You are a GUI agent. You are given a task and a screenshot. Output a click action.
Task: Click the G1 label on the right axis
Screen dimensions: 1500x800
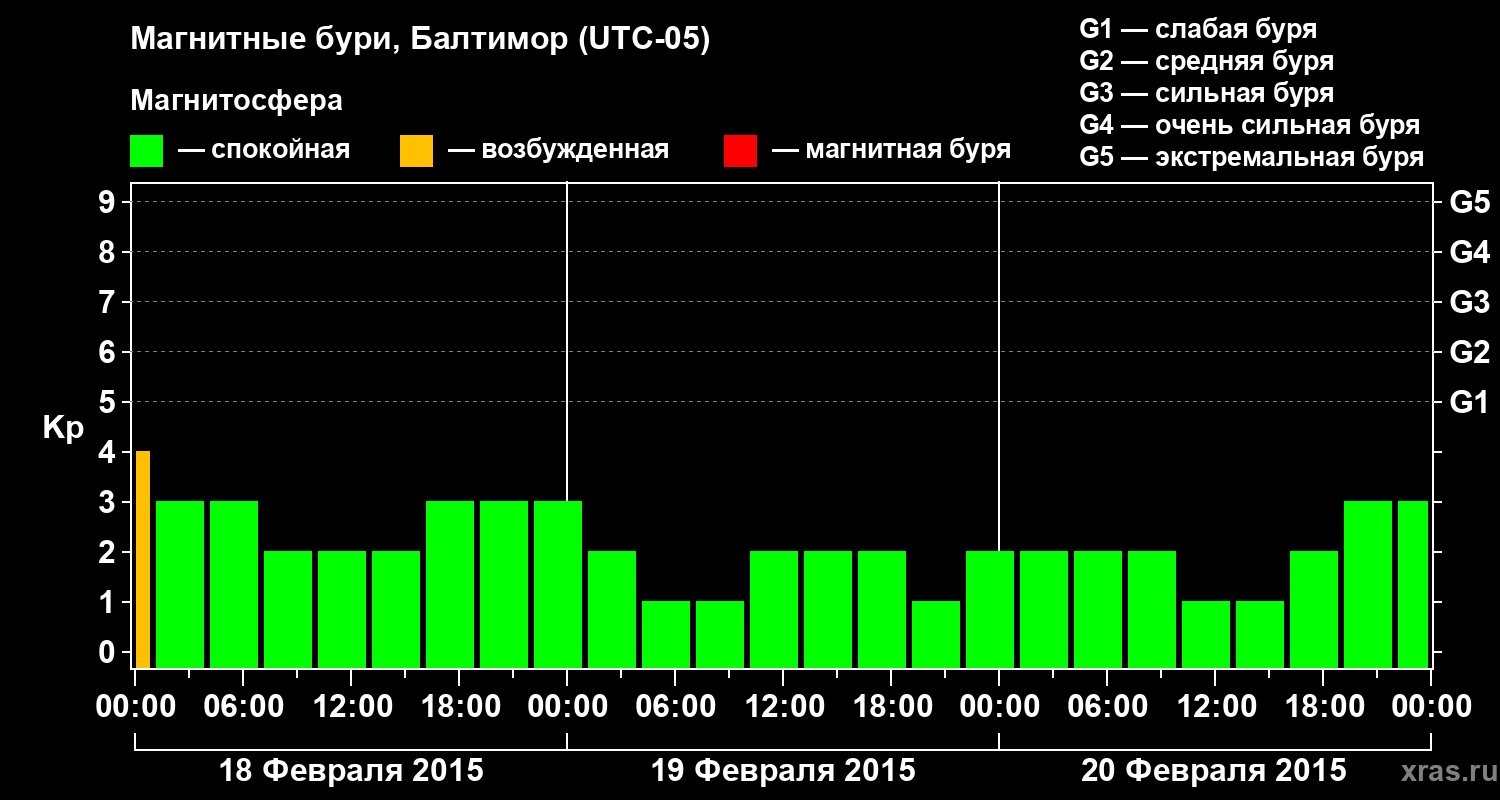point(1469,403)
